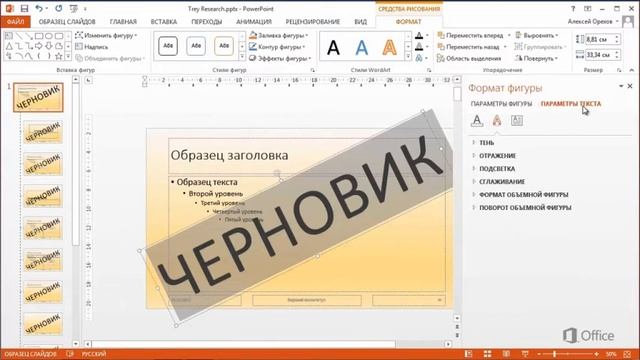640x360 pixels.
Task: Click the РУССКИЙ language indicator
Action: tap(94, 354)
